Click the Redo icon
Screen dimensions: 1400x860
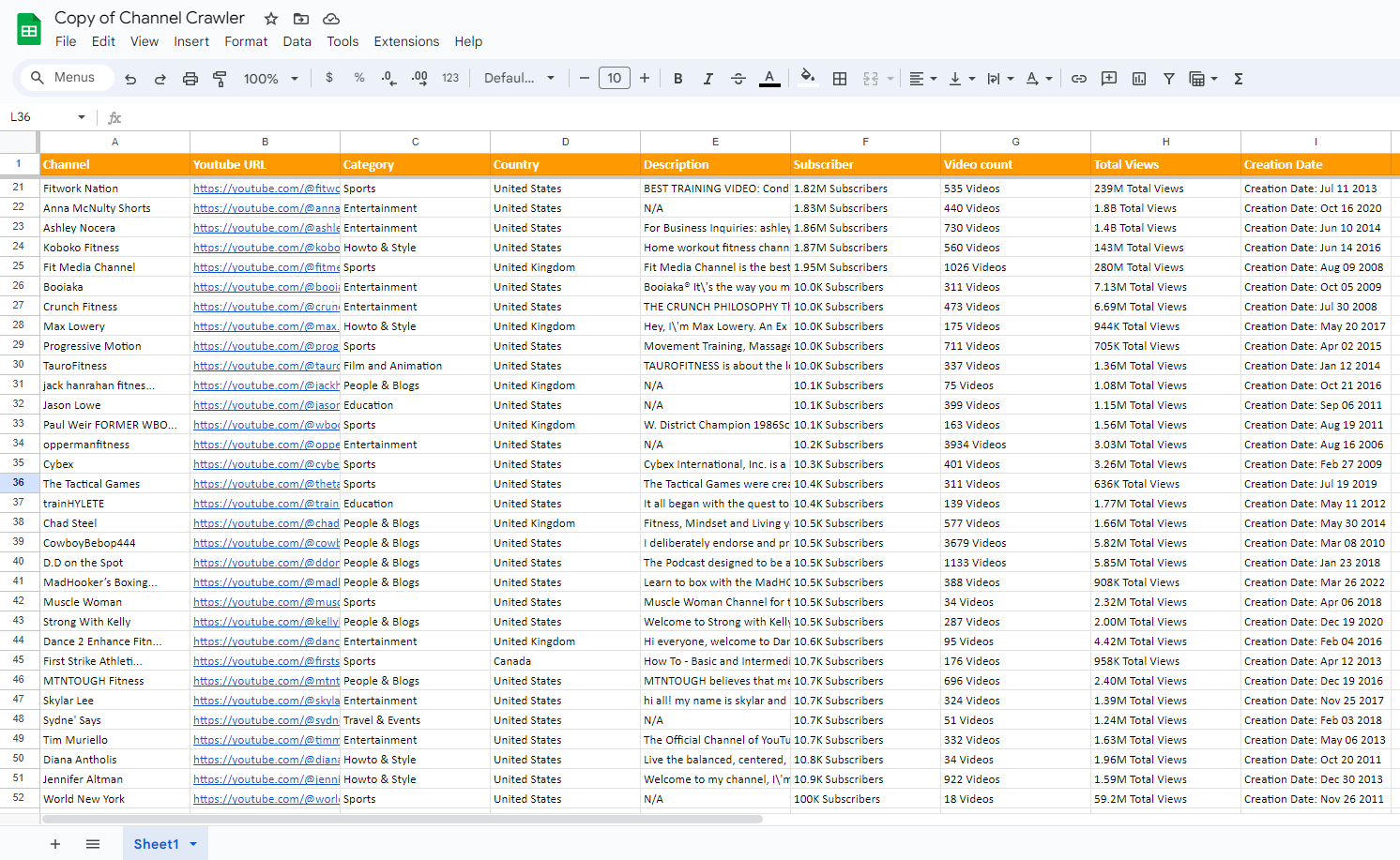[x=160, y=79]
